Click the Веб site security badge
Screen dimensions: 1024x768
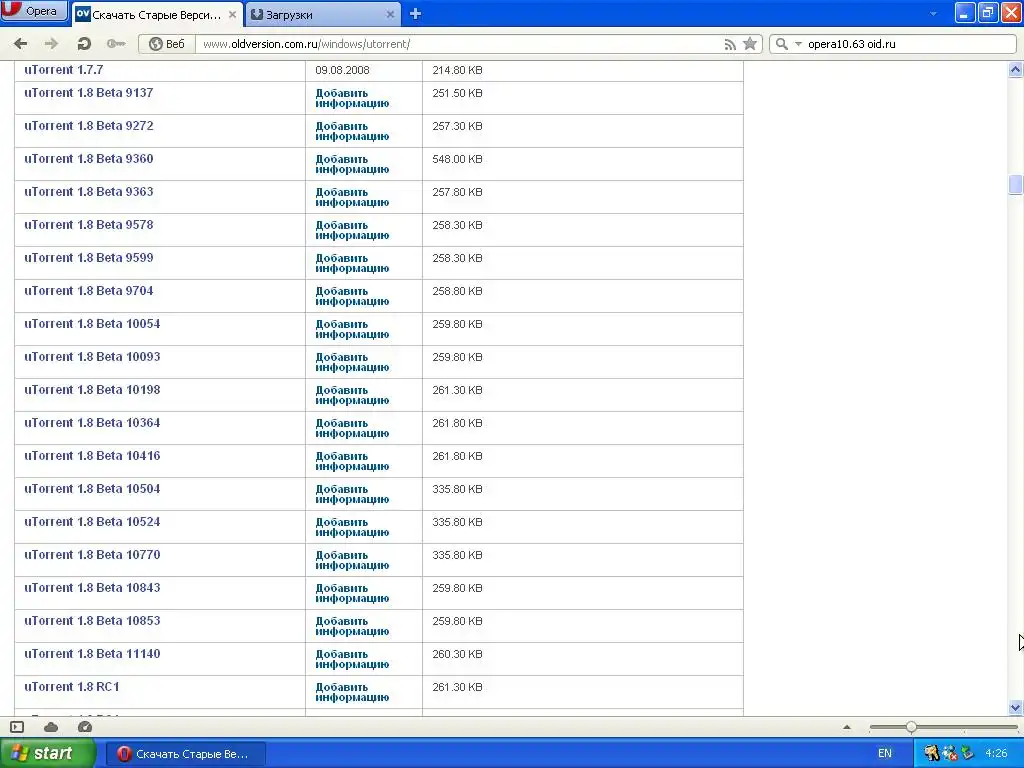[x=167, y=44]
